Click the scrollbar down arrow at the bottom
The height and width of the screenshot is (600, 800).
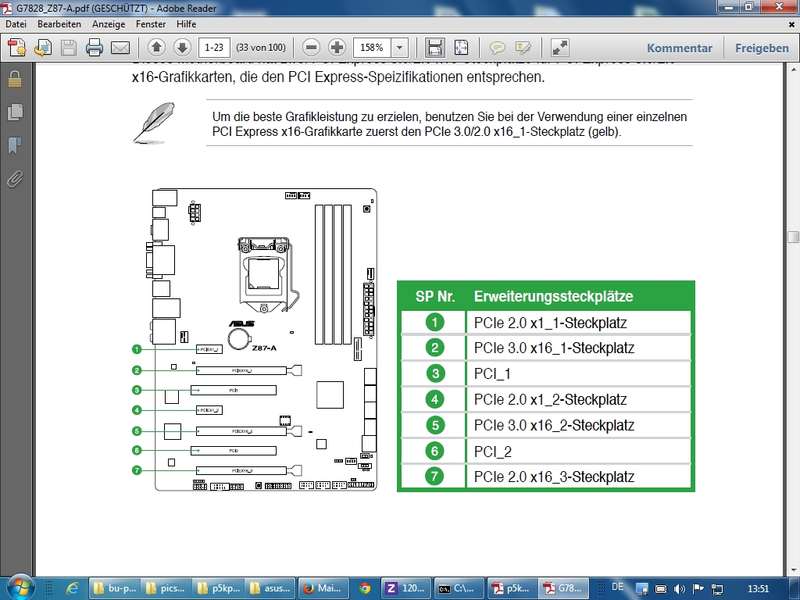coord(793,570)
